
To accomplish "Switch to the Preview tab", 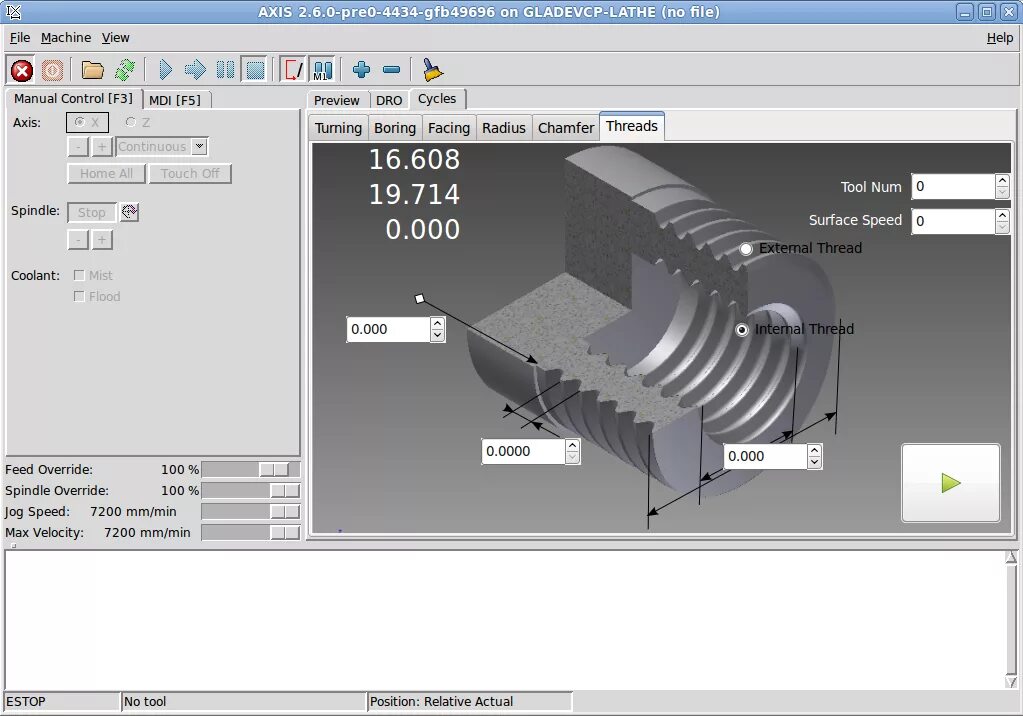I will (x=337, y=101).
